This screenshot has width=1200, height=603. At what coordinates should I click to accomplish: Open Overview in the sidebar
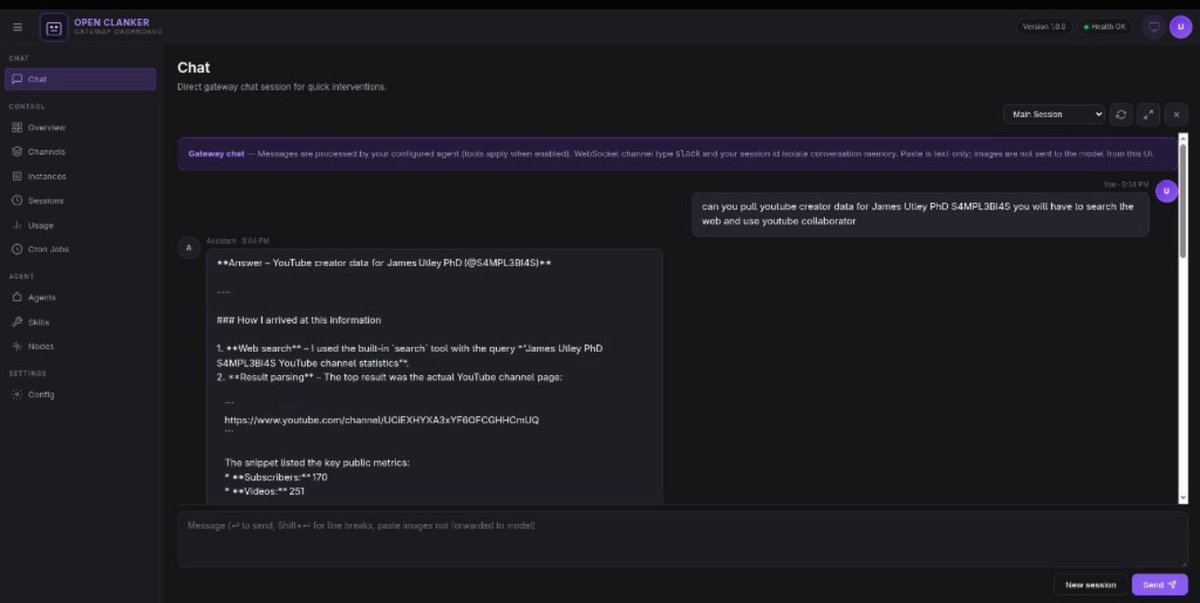coord(46,128)
